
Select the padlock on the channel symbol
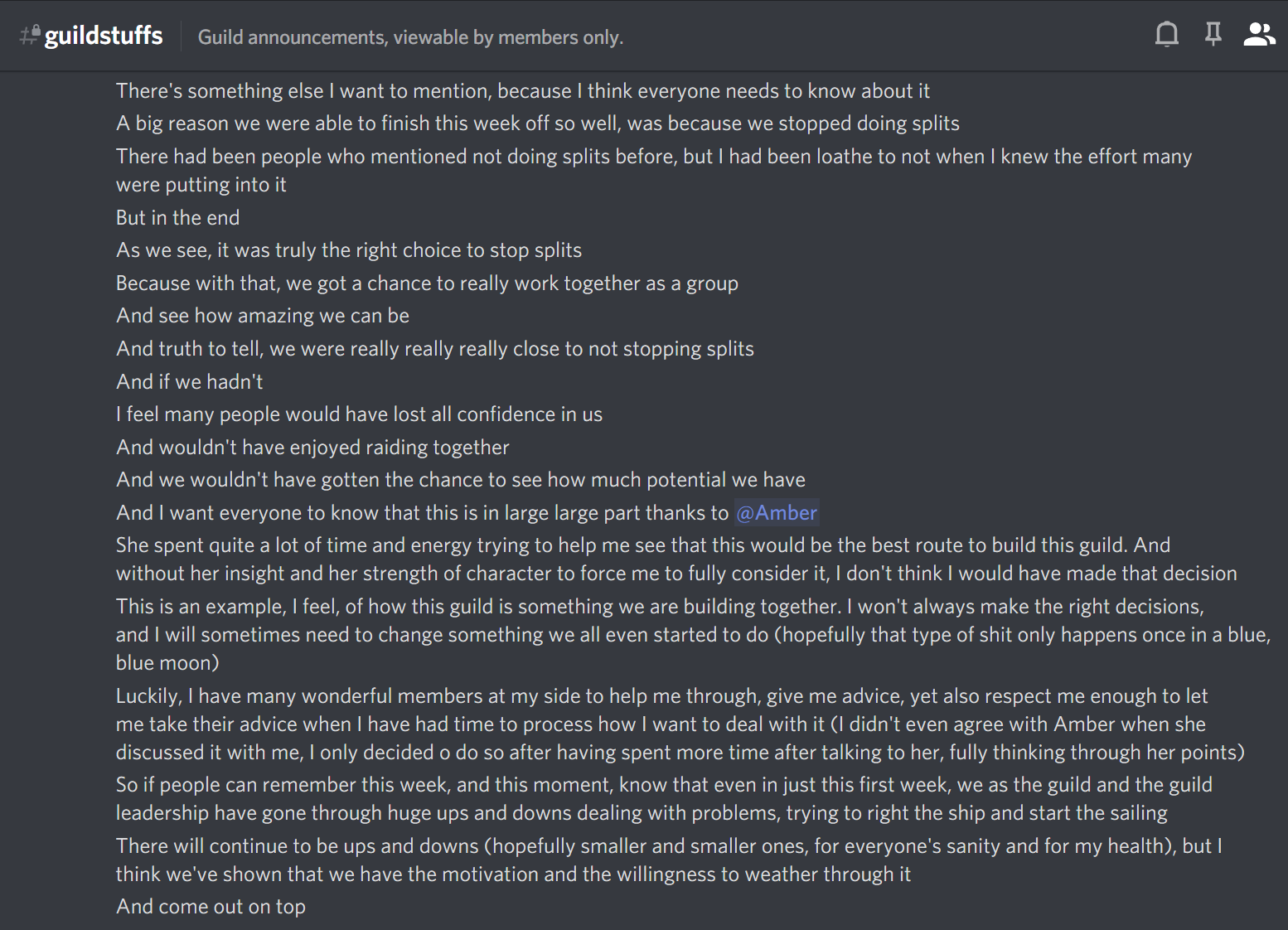[34, 30]
